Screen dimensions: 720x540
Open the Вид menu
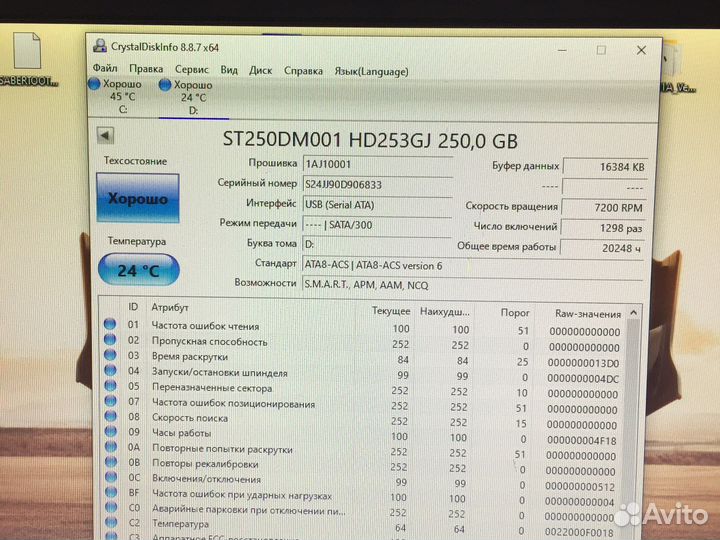[229, 70]
